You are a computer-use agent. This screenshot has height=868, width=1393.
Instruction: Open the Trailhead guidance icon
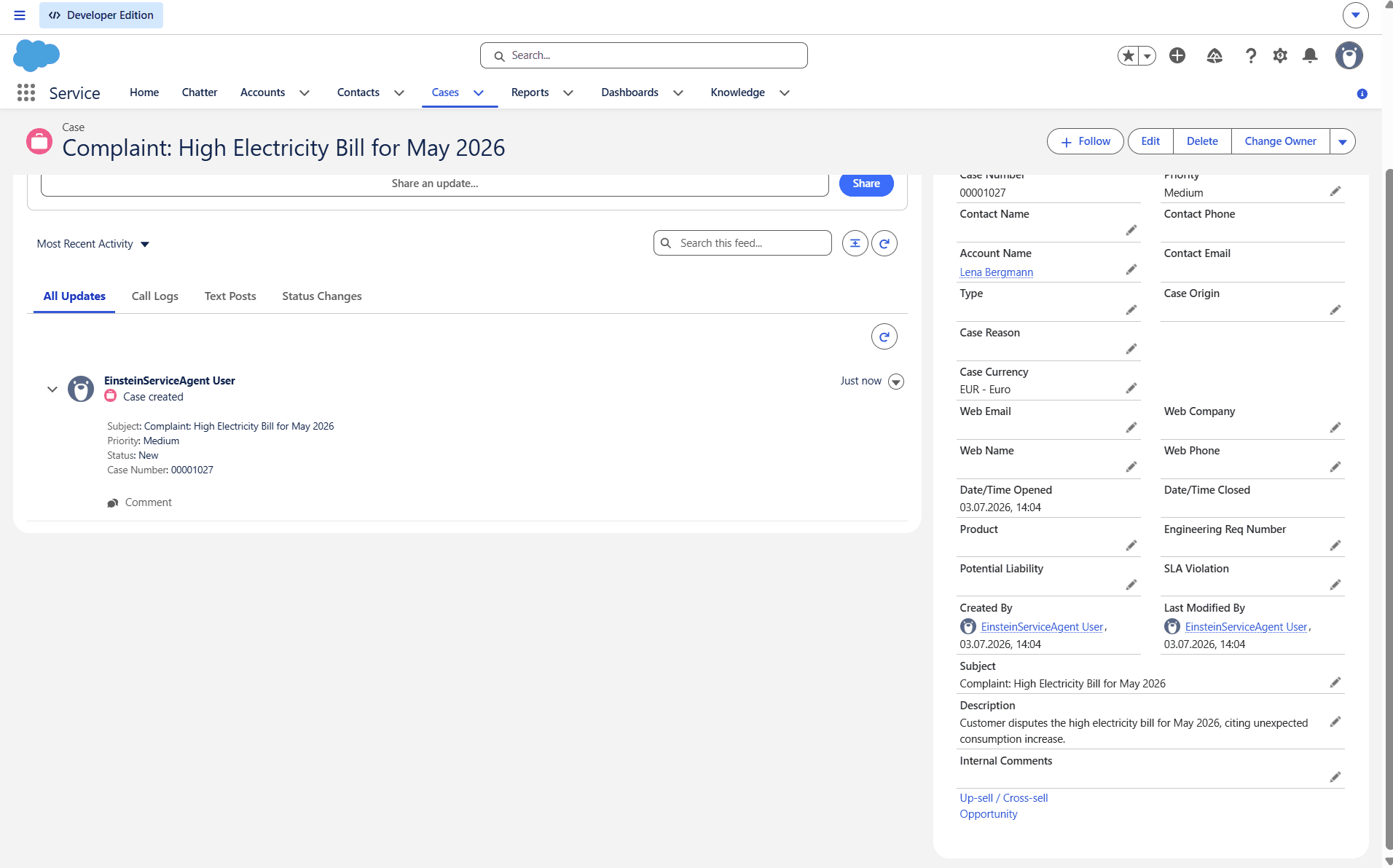coord(1215,55)
